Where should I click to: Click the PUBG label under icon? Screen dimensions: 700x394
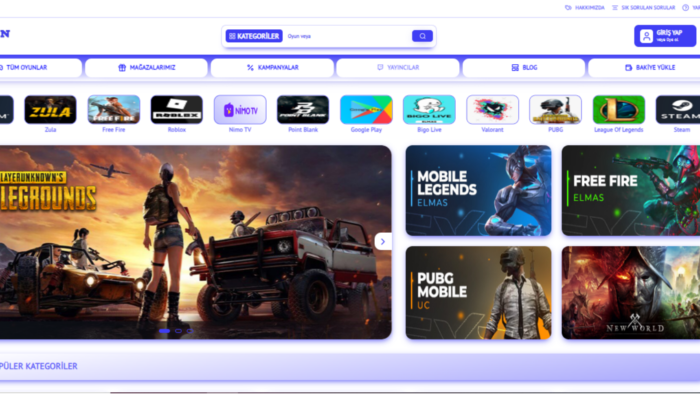(555, 130)
